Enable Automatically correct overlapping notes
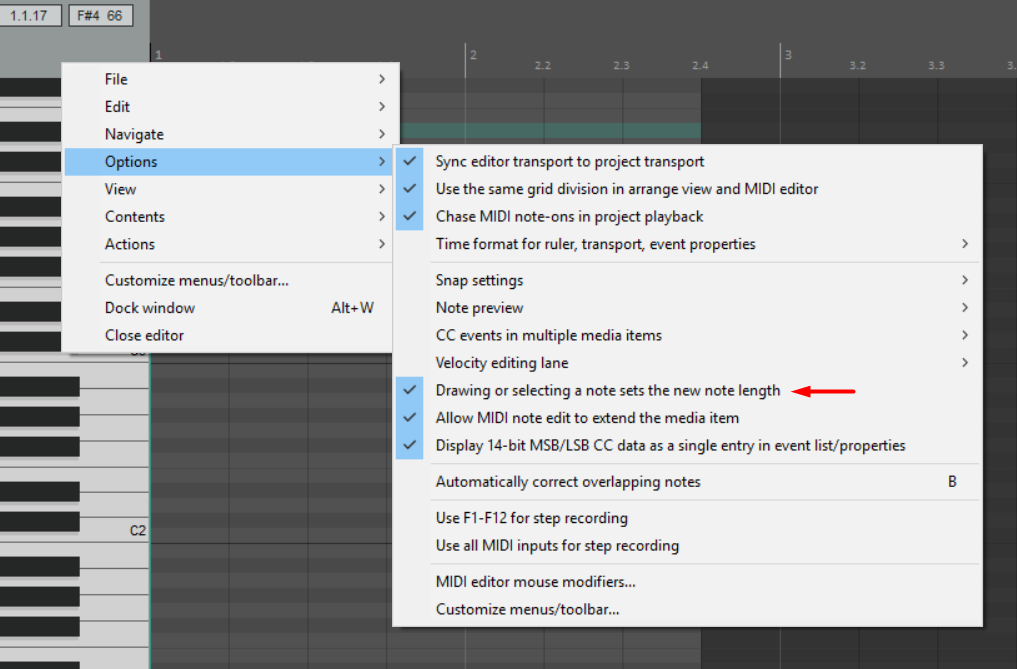Viewport: 1017px width, 669px height. 568,482
